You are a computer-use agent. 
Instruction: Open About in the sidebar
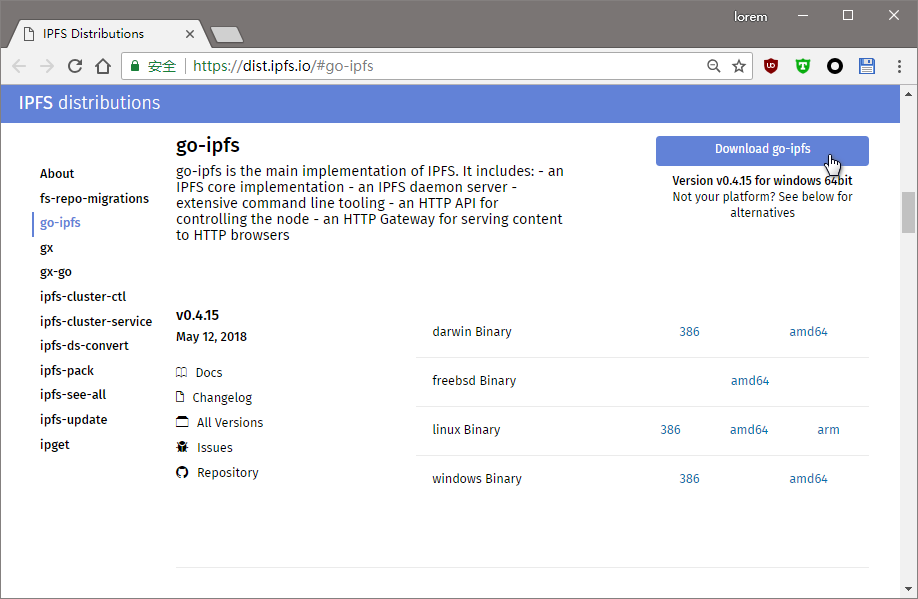point(57,173)
